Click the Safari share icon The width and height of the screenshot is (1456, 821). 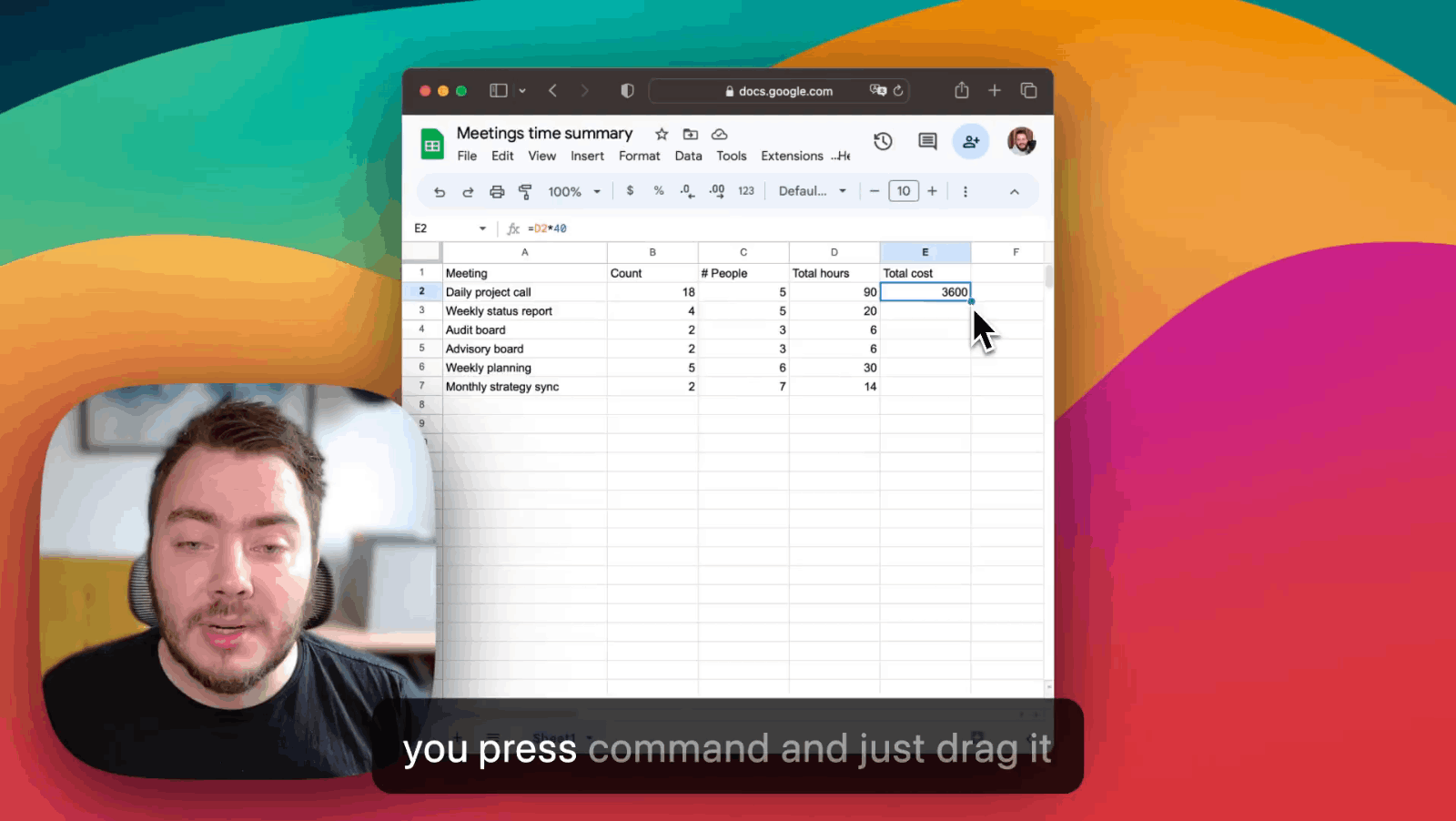(962, 89)
